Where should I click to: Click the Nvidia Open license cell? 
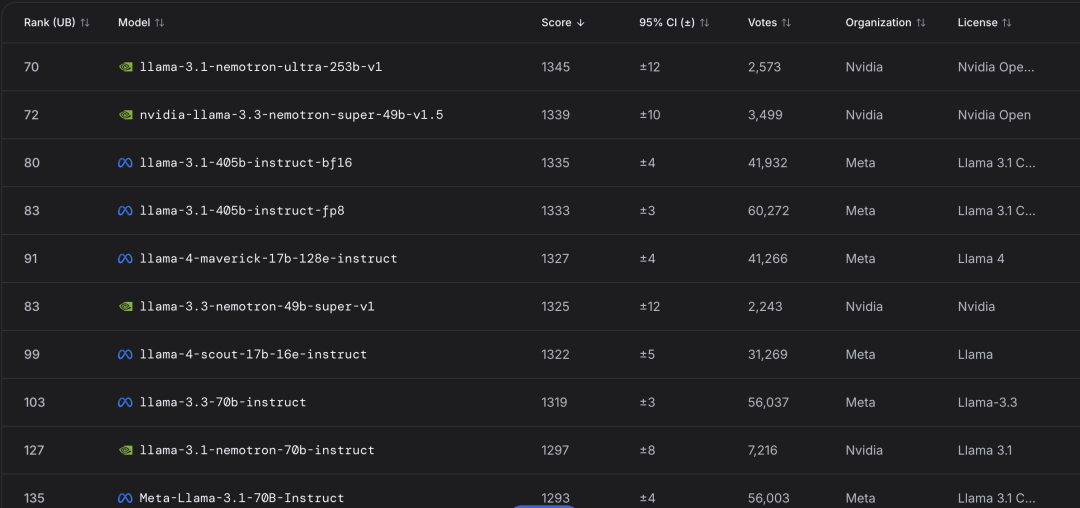[x=994, y=115]
